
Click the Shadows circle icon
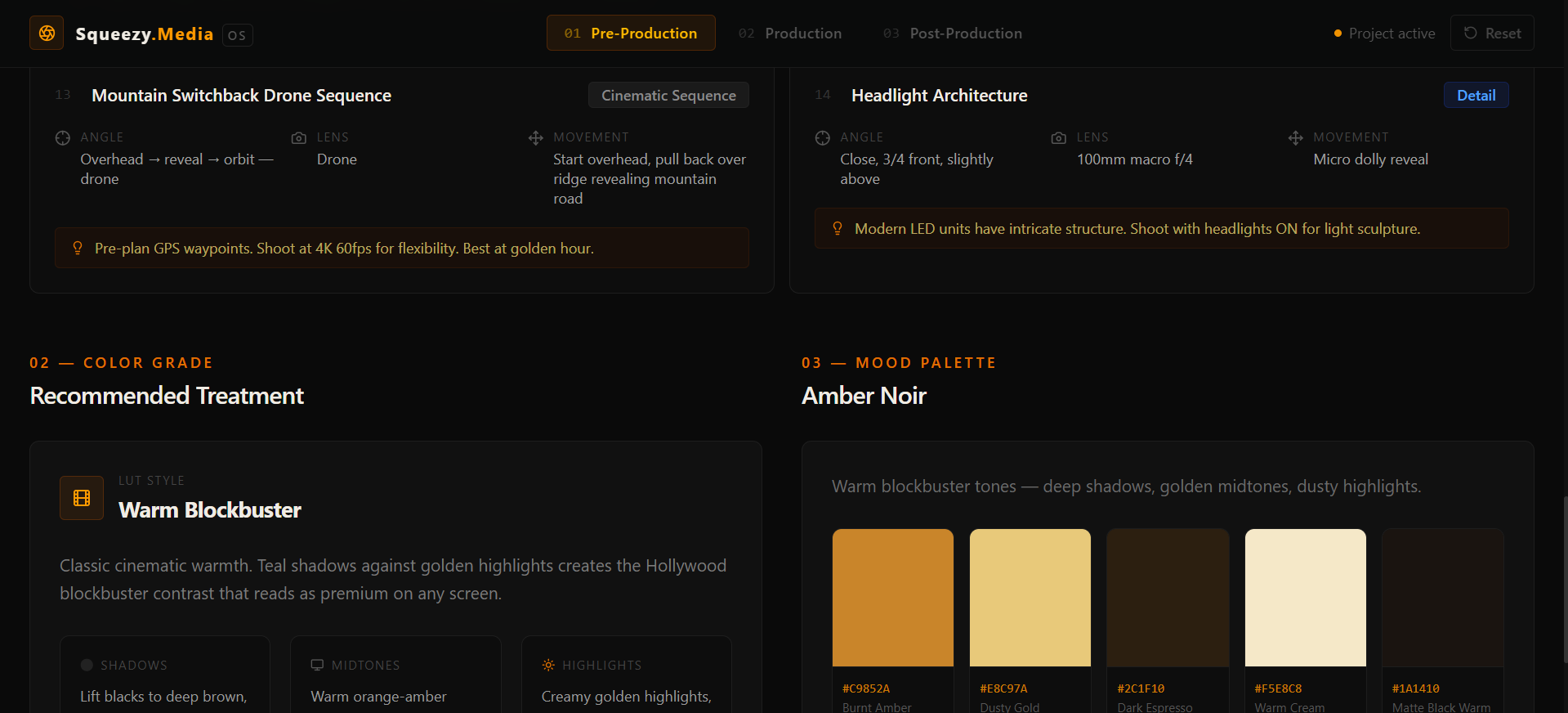[87, 665]
